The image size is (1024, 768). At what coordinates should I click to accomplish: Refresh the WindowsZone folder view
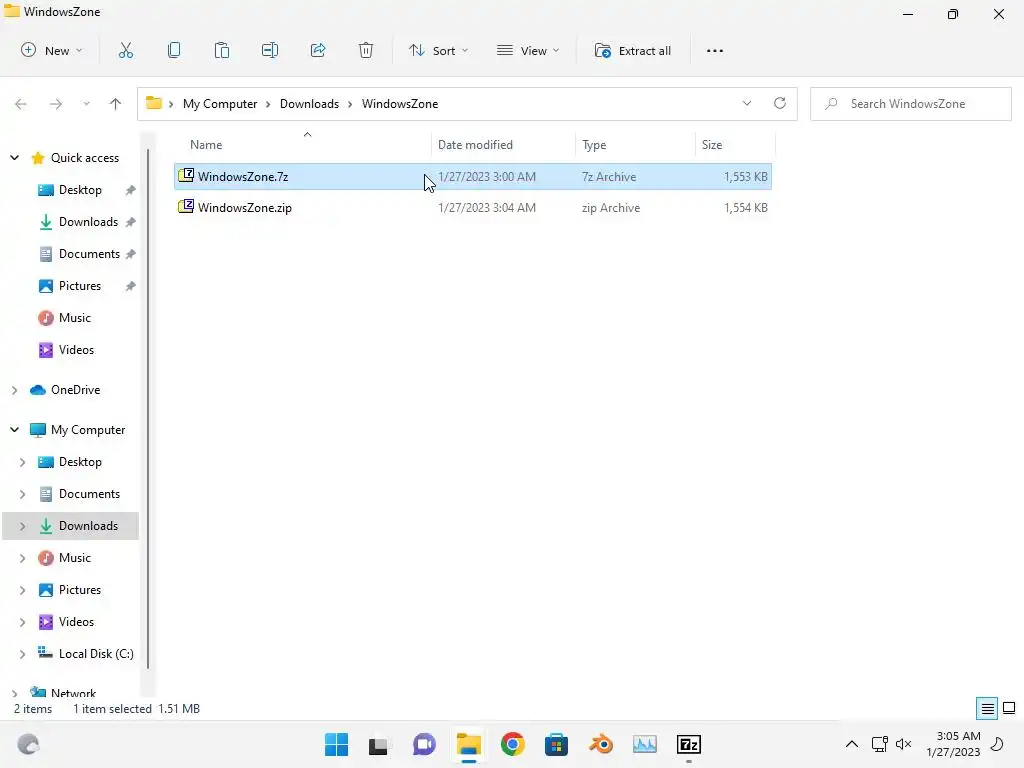coord(780,103)
